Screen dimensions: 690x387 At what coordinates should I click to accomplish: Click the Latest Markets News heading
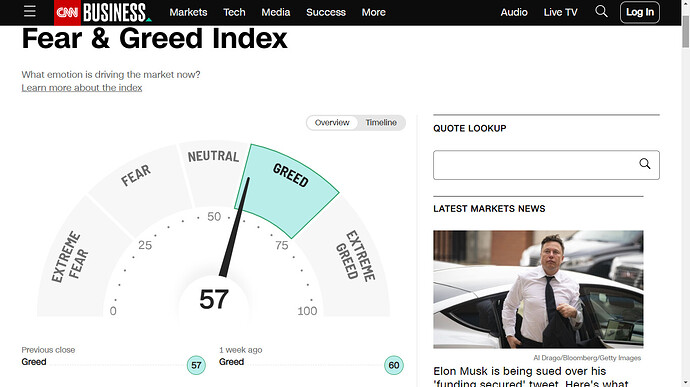tap(489, 209)
